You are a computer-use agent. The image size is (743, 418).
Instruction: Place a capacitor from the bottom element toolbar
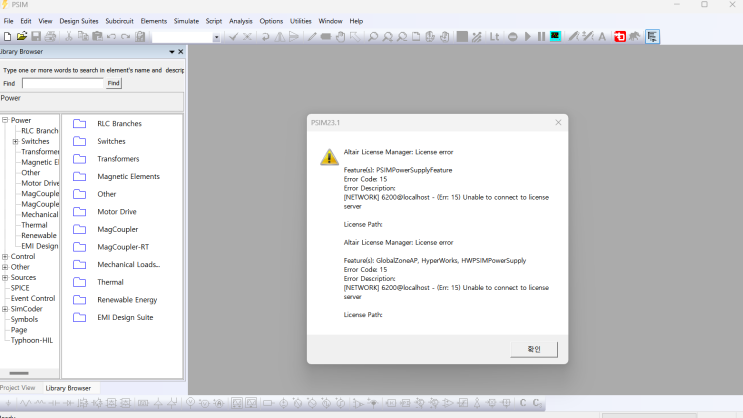coord(54,403)
